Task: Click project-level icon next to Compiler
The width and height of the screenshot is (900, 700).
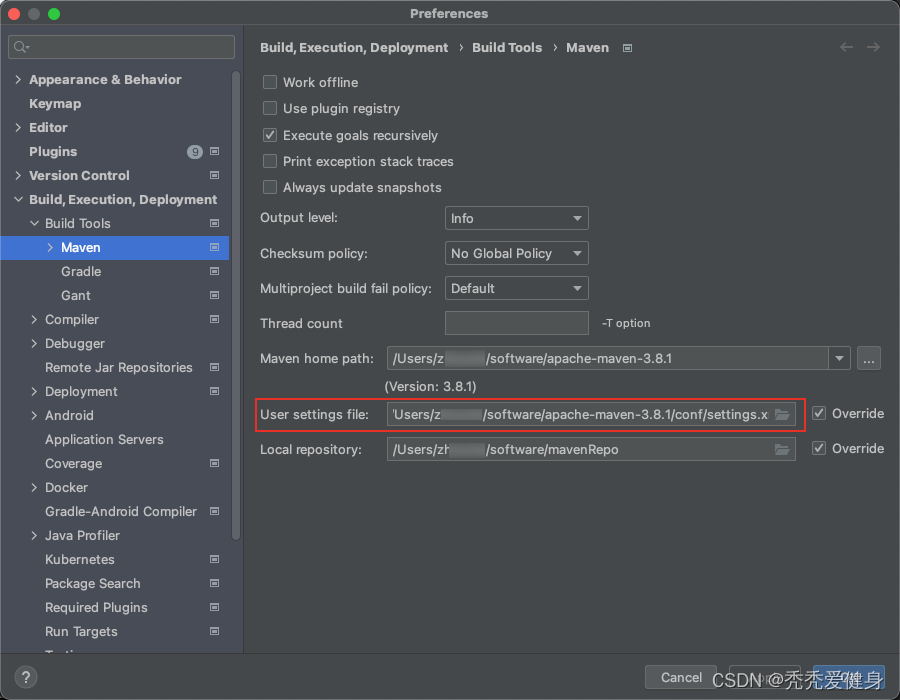Action: point(215,320)
